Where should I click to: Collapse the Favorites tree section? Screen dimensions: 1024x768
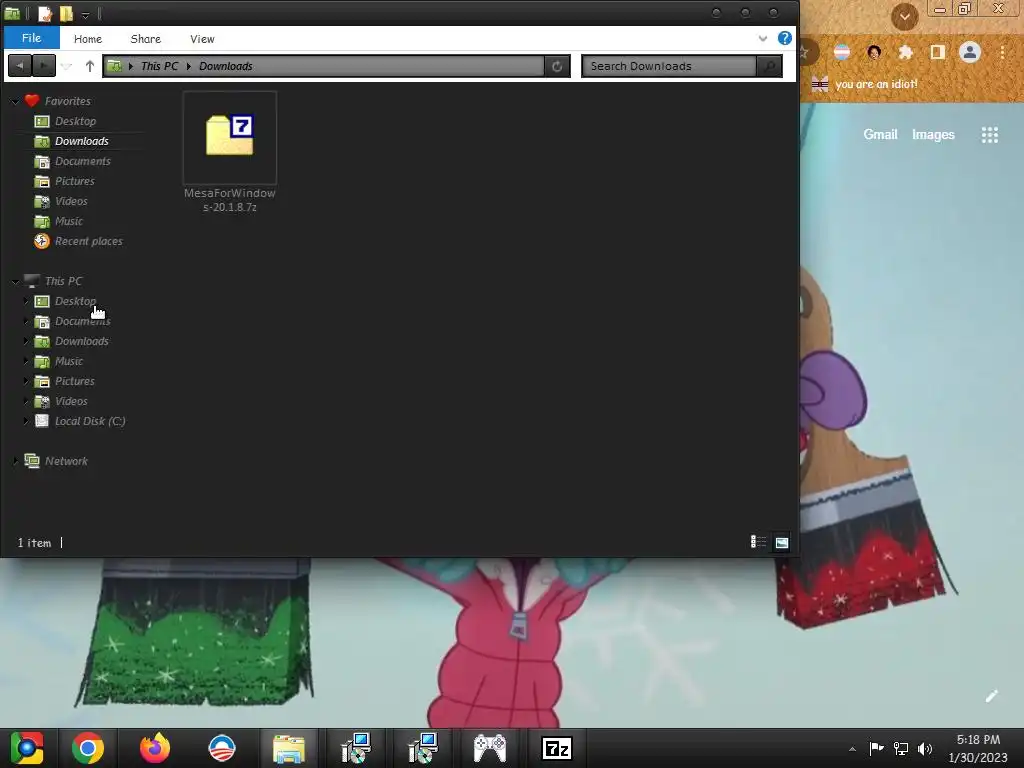click(15, 101)
